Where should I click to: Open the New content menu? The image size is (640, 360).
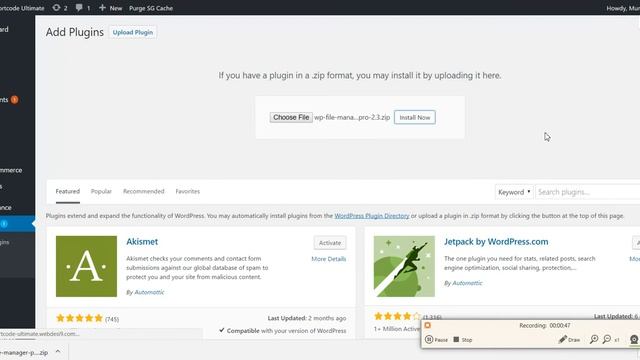[110, 8]
